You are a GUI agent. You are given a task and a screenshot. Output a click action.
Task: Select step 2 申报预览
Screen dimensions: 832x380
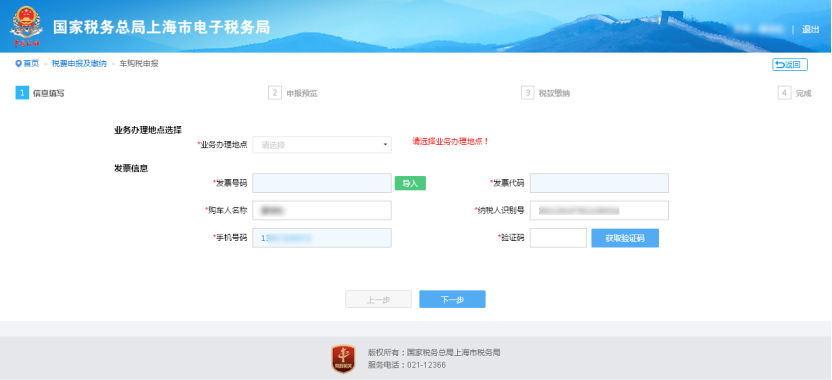click(x=293, y=93)
